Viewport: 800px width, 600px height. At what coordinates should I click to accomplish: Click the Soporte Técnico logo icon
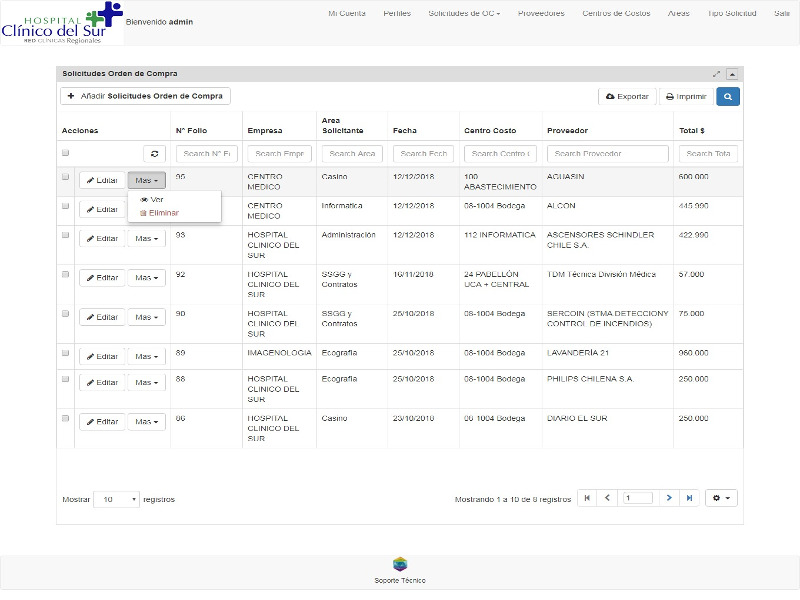point(400,564)
